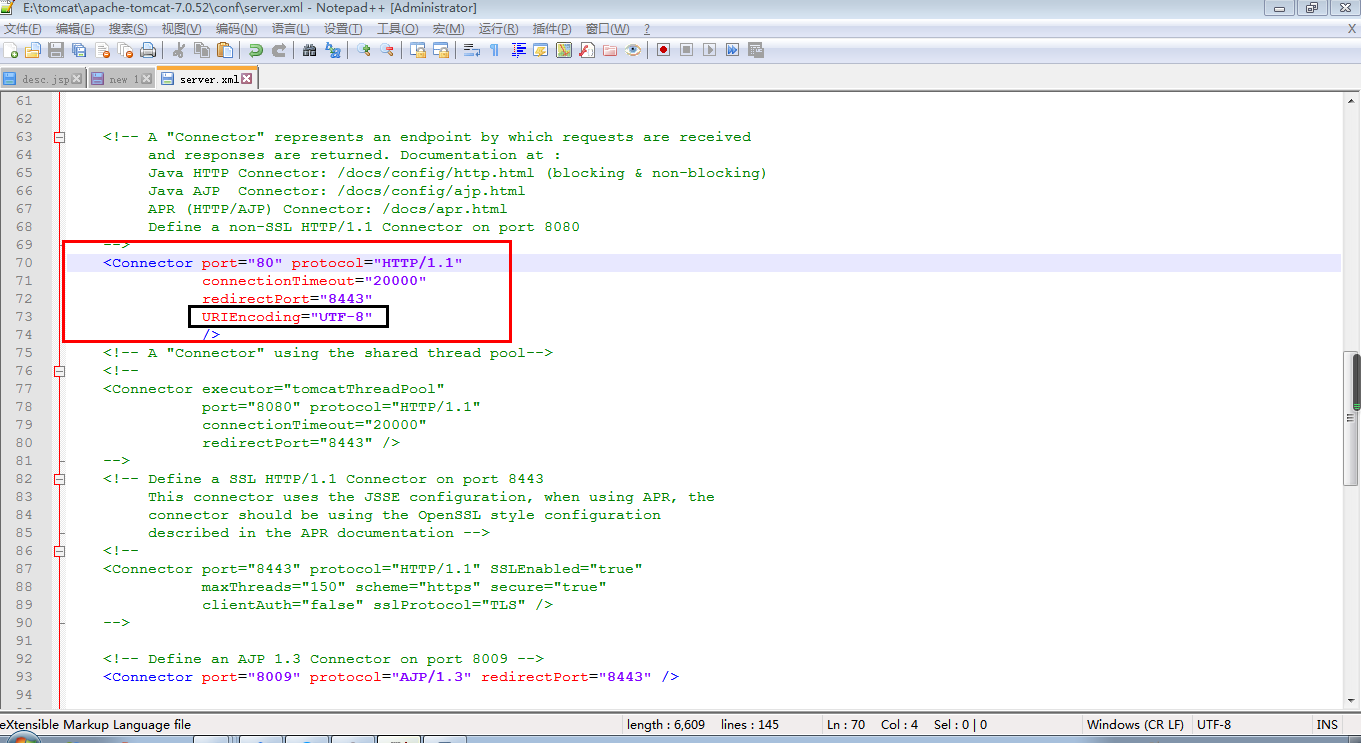Open the 语言(L) language menu
1361x743 pixels.
pos(290,29)
